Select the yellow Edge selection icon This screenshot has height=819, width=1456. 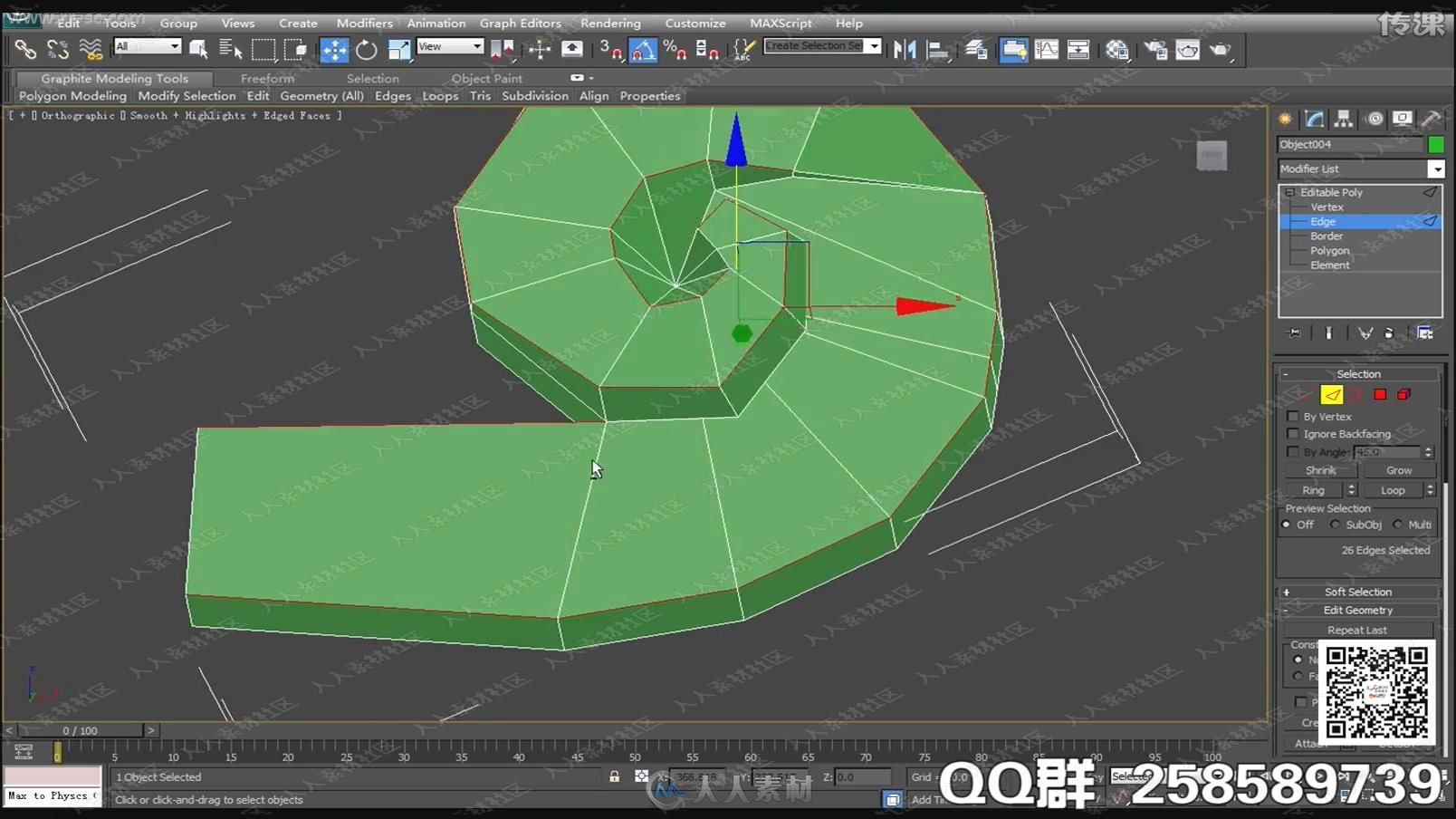click(x=1331, y=394)
